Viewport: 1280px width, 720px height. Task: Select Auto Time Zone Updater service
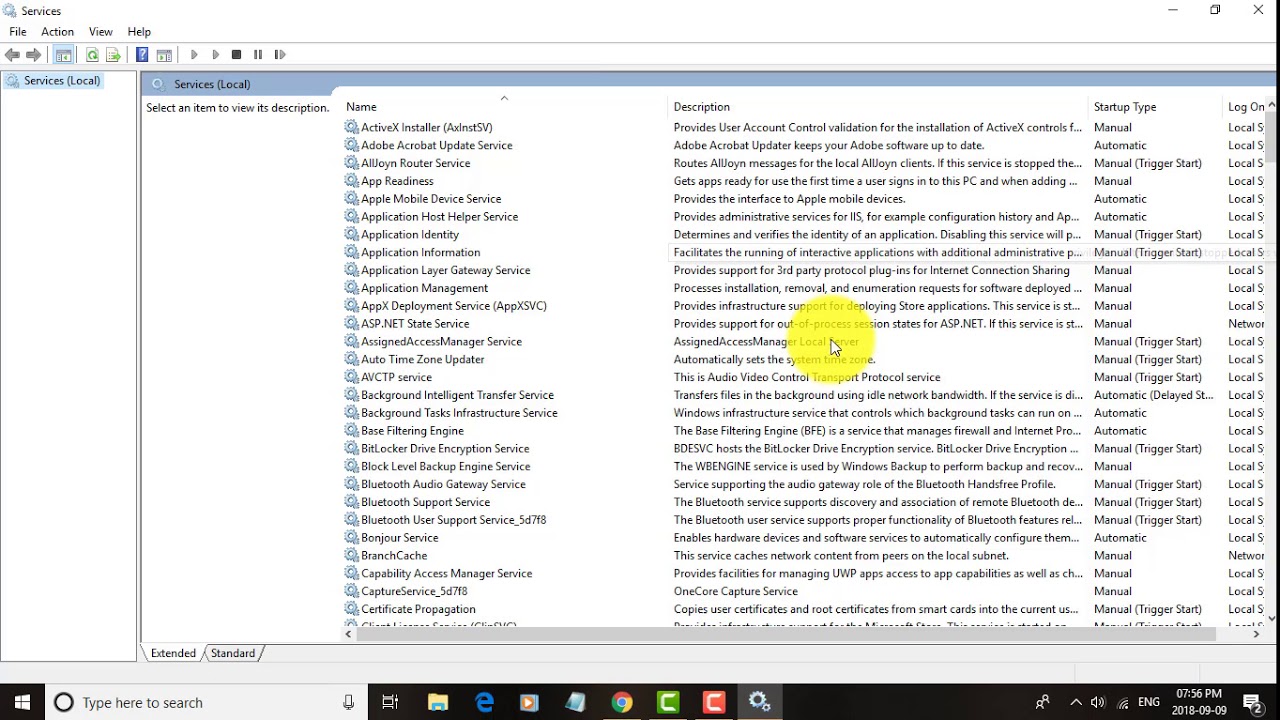pyautogui.click(x=422, y=360)
